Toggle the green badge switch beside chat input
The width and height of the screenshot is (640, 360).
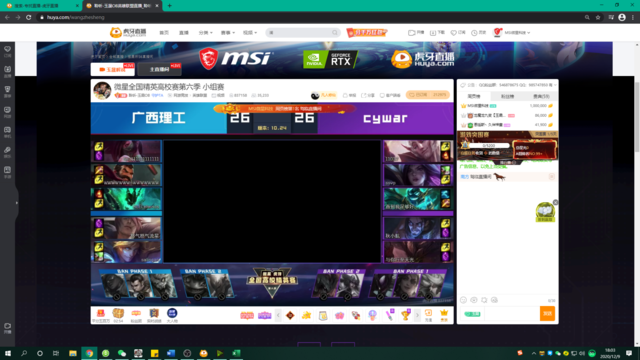[472, 314]
